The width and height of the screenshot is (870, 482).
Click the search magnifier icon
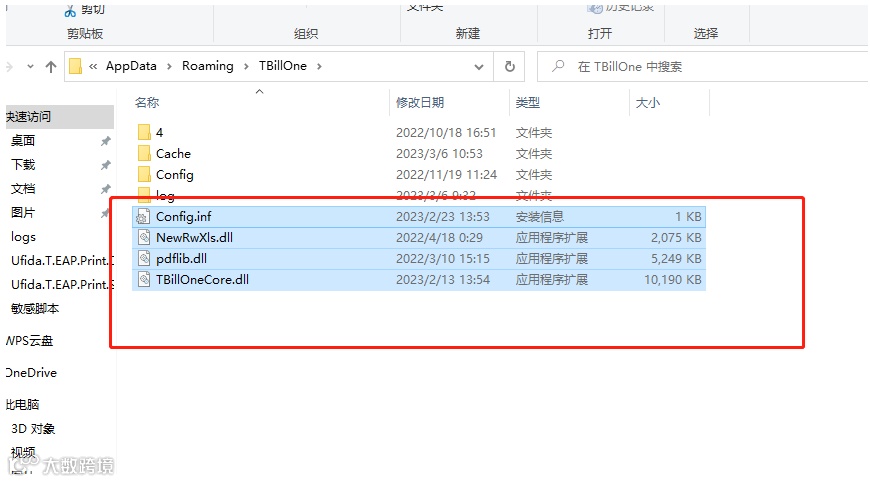pos(558,67)
